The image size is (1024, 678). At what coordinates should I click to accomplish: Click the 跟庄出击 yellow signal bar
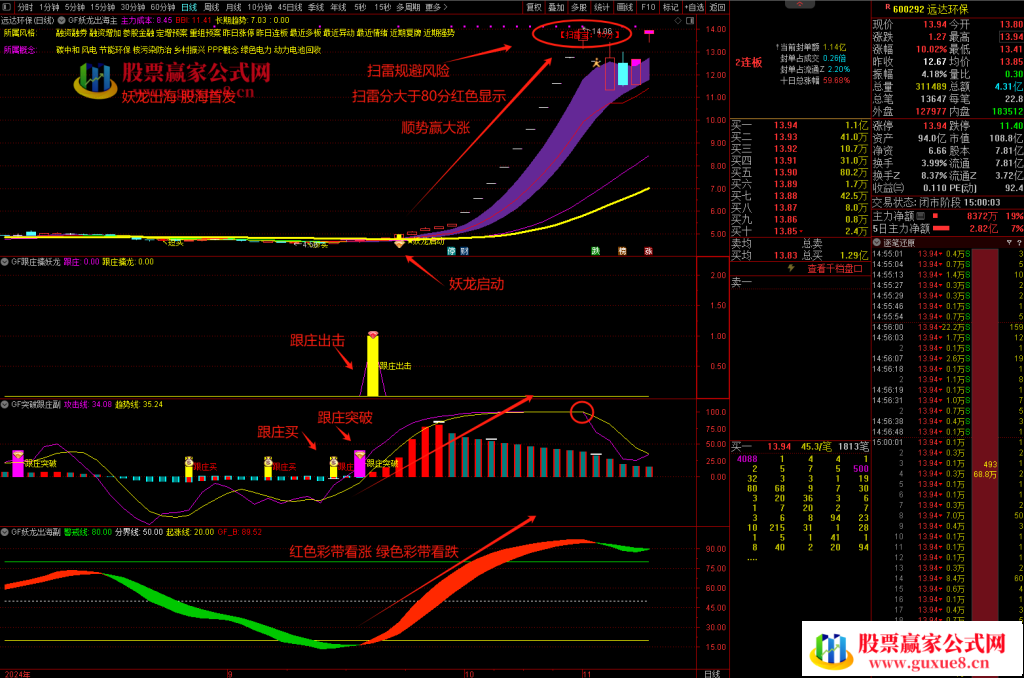coord(372,364)
